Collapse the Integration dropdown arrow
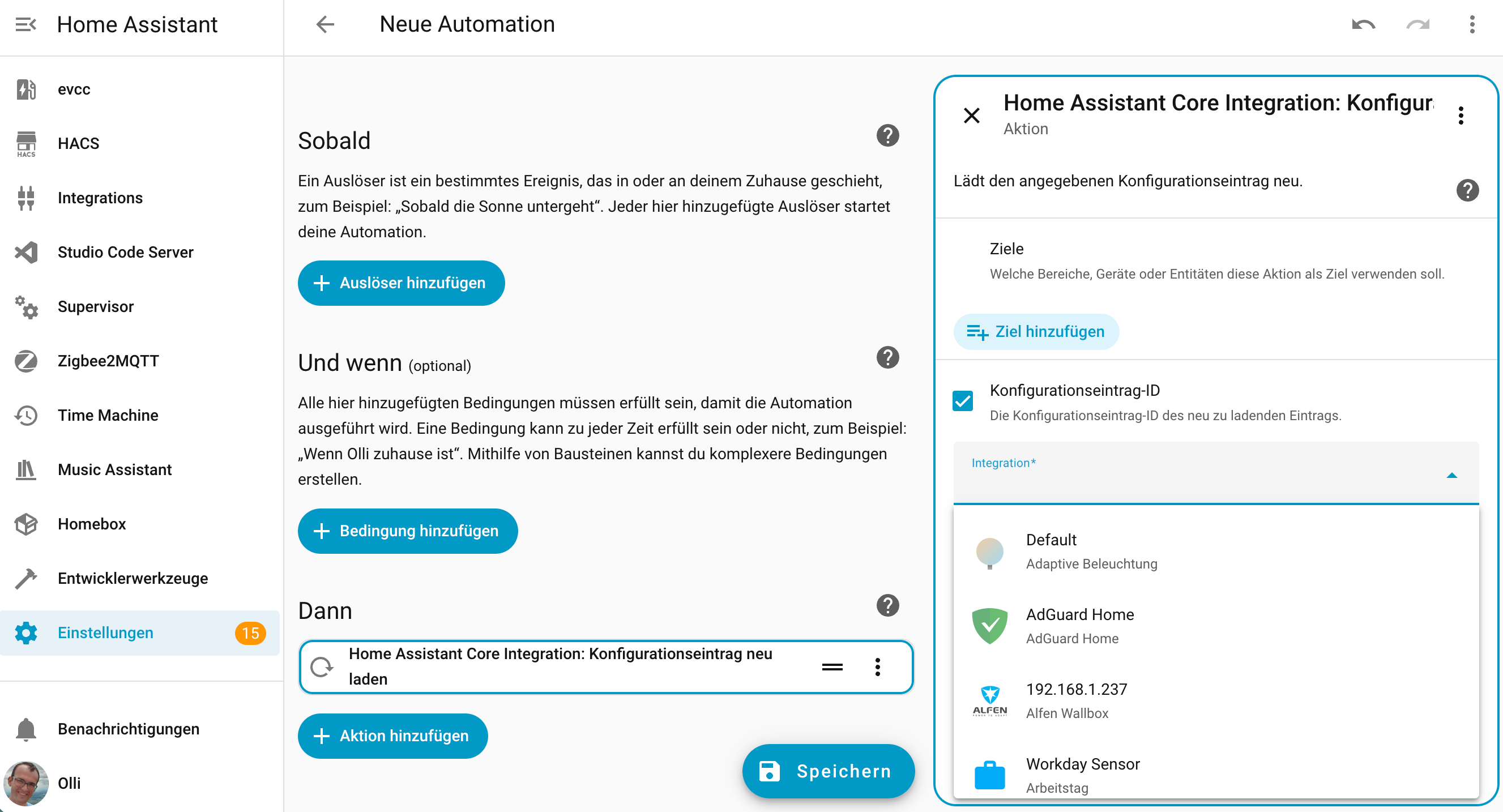Screen dimensions: 1503x812 point(1451,476)
